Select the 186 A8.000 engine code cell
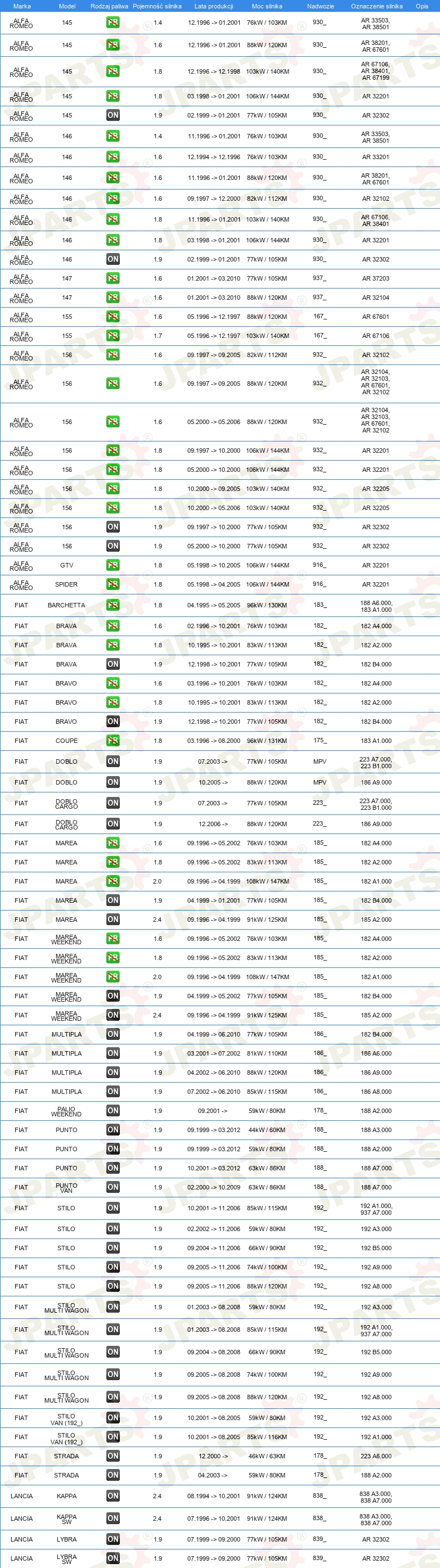 pos(376,1092)
